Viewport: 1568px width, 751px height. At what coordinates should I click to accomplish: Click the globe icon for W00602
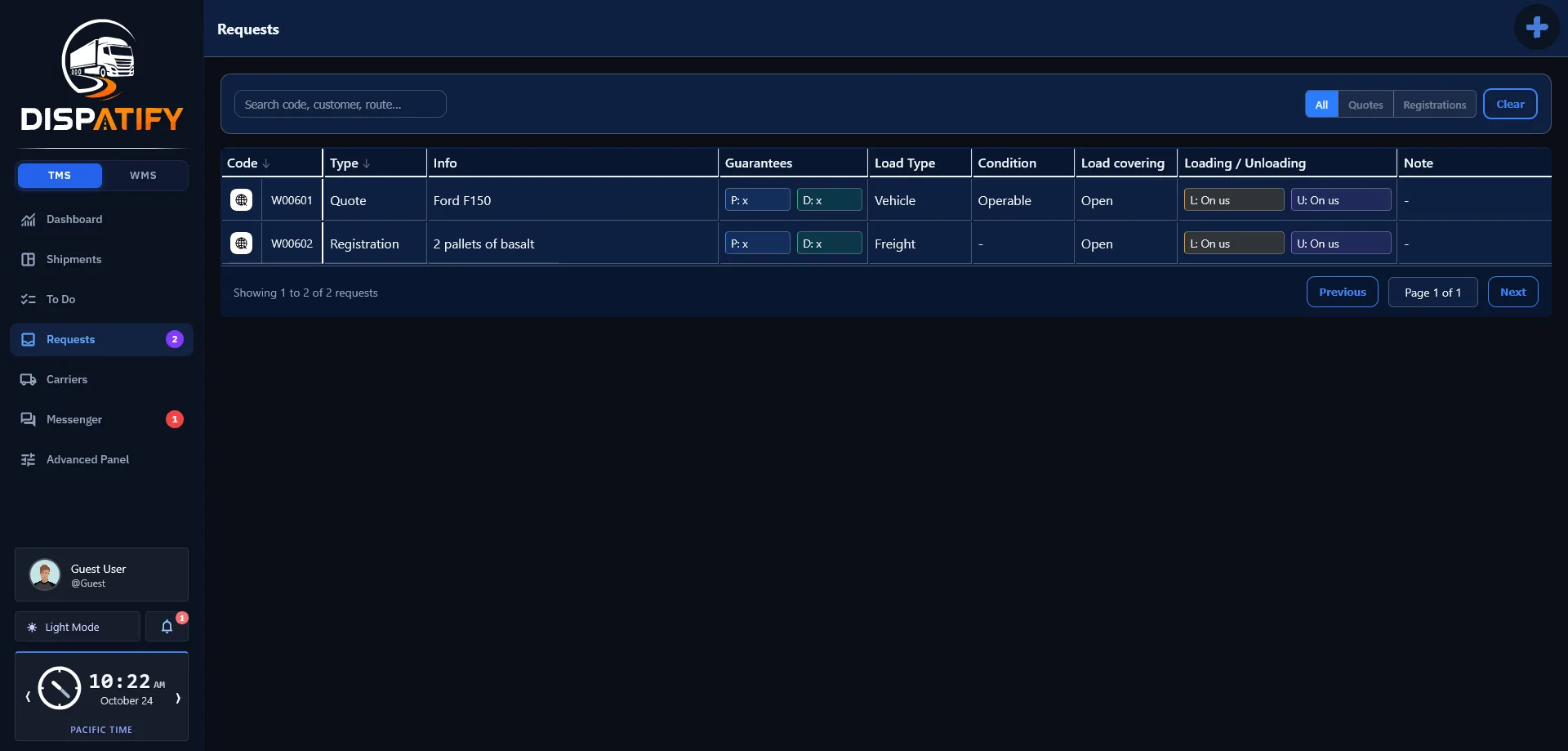point(241,244)
